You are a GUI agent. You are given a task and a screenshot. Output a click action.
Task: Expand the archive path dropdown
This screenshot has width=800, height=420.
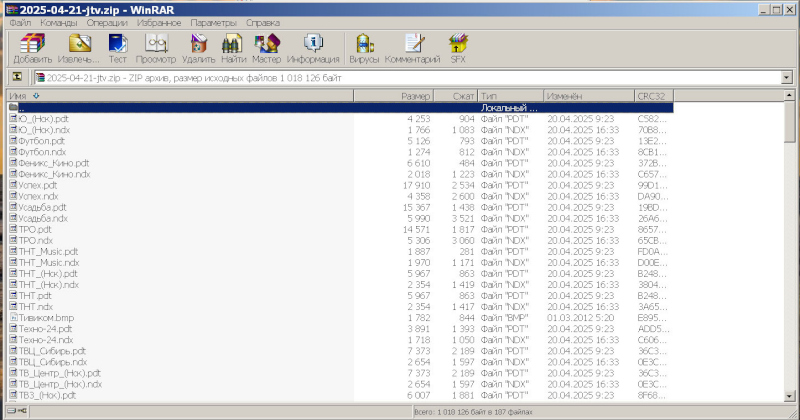pos(789,77)
